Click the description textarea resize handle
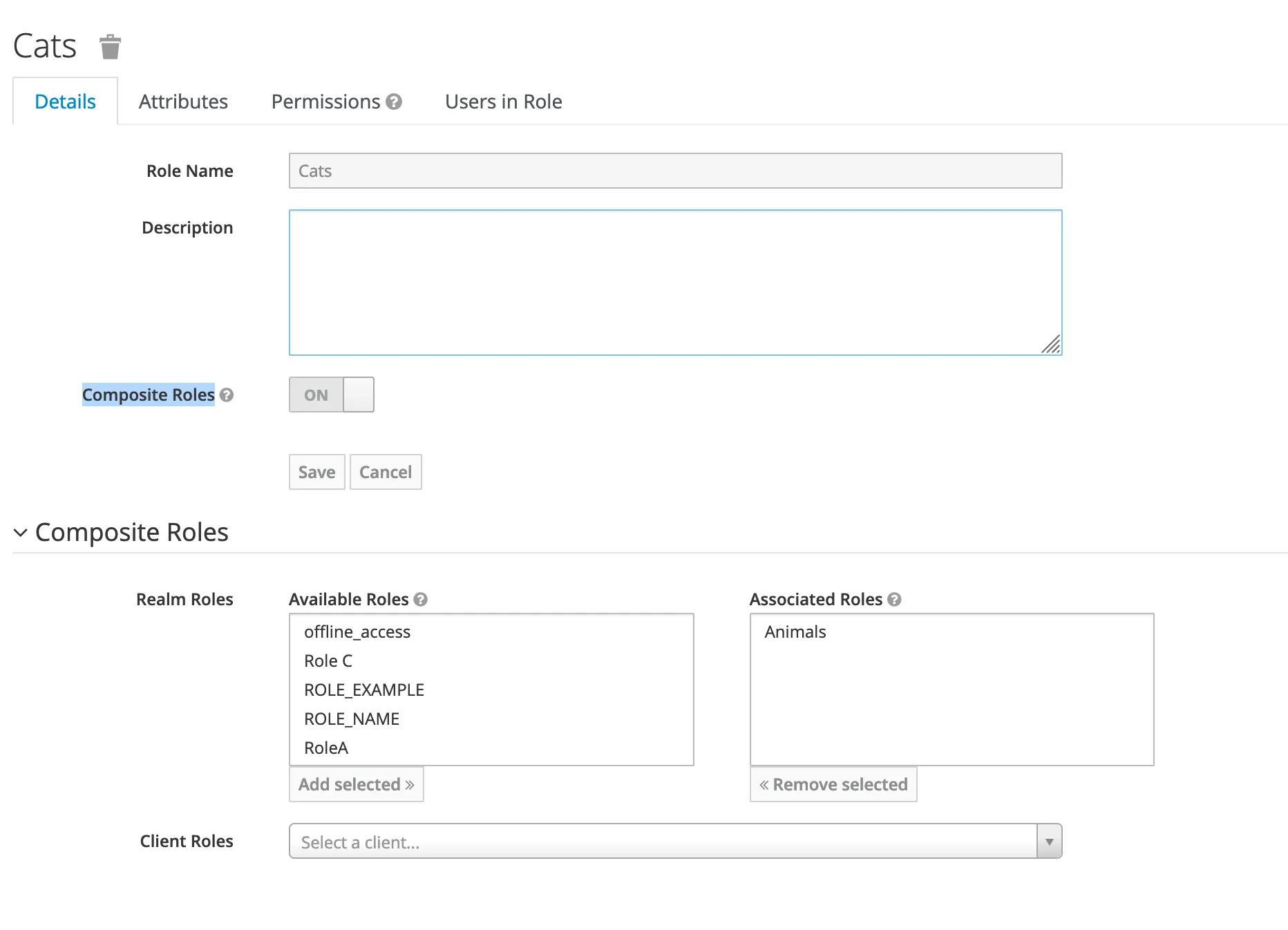The width and height of the screenshot is (1288, 930). 1051,344
